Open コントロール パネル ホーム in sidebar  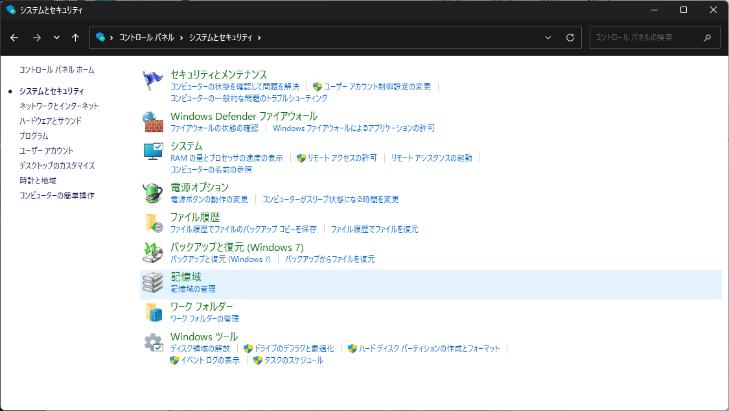pyautogui.click(x=57, y=70)
